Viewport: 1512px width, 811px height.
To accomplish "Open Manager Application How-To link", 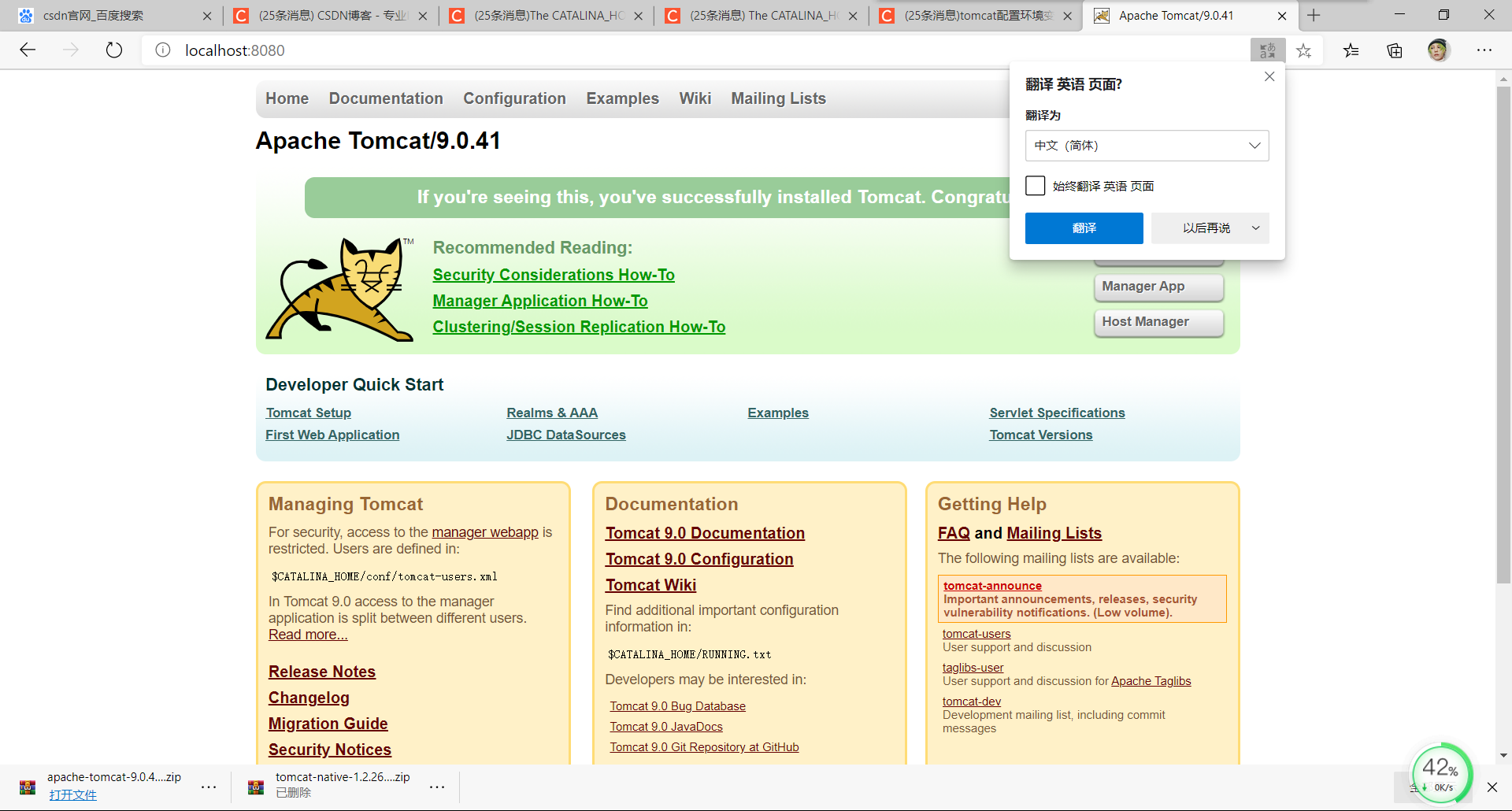I will (x=540, y=301).
